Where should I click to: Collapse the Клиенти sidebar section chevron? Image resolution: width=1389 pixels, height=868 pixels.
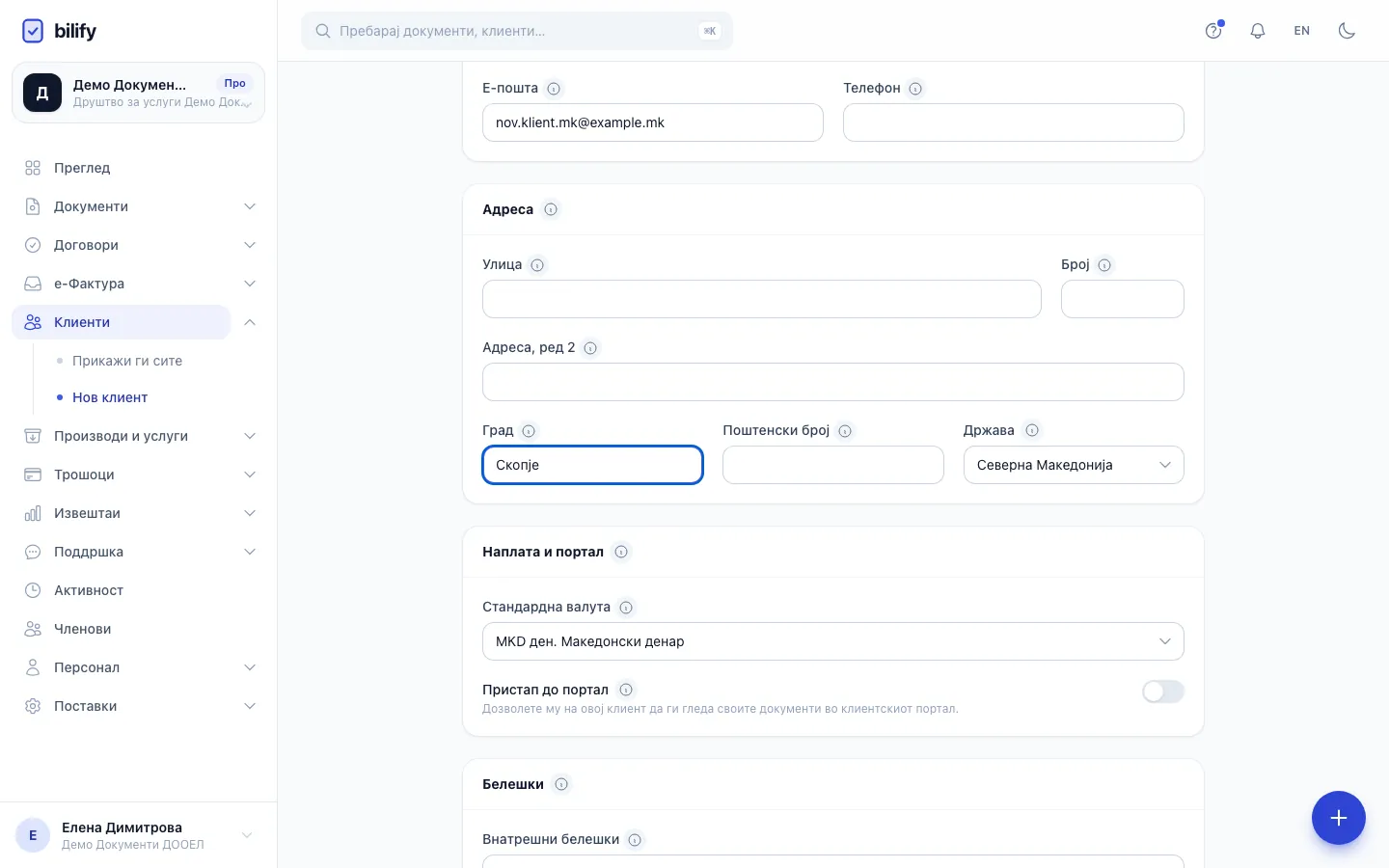tap(250, 322)
